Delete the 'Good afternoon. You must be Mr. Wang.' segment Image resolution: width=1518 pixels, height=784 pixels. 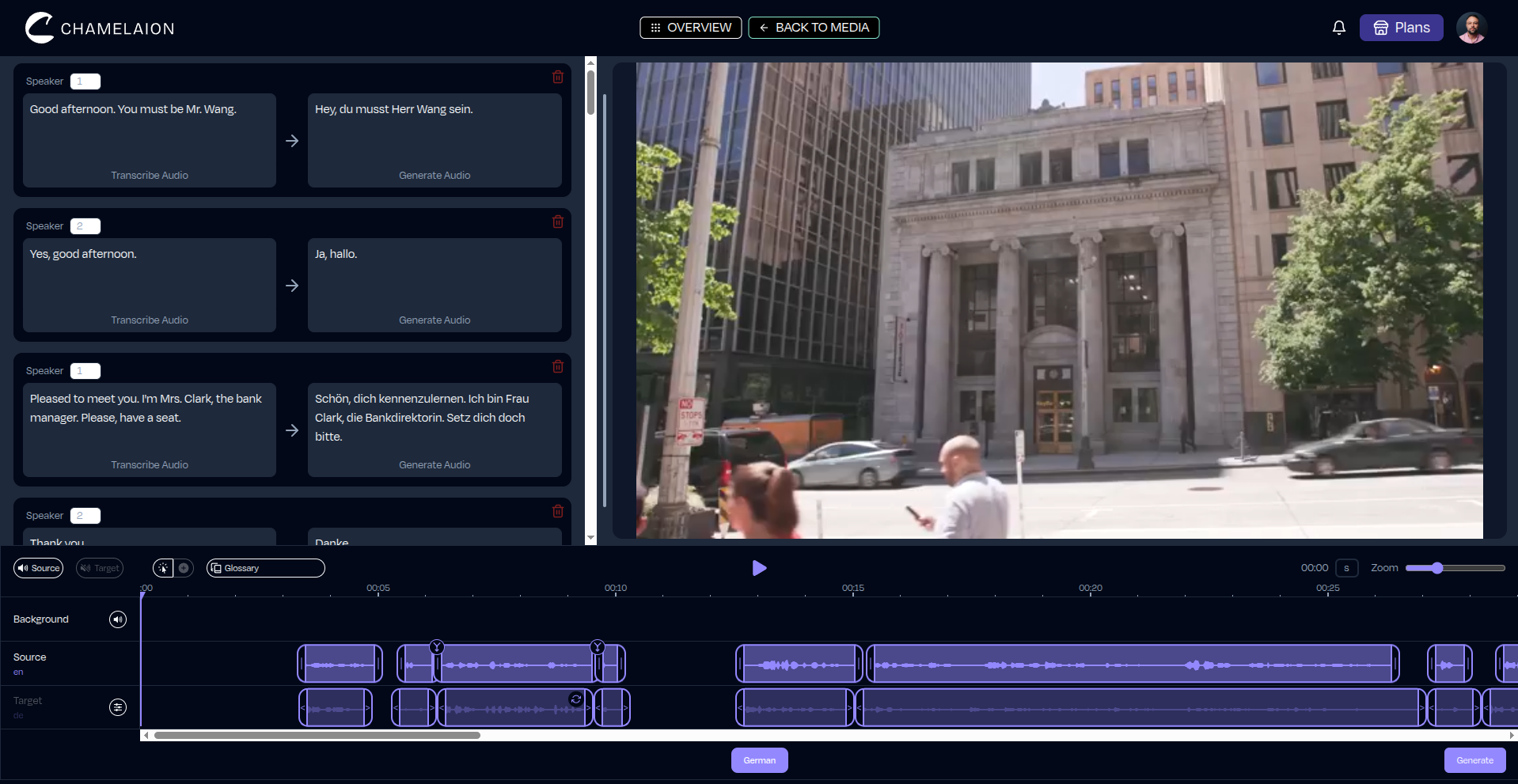point(558,77)
